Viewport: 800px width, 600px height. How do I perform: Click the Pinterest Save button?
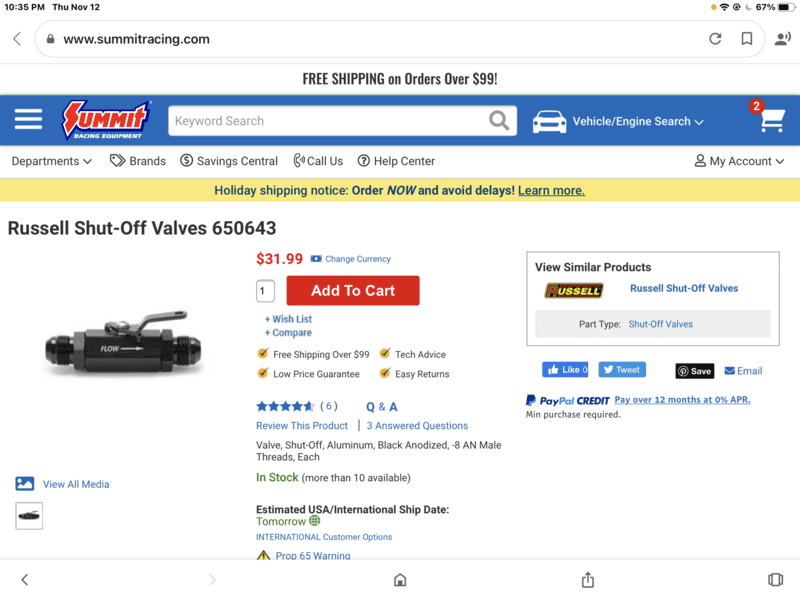pyautogui.click(x=695, y=370)
